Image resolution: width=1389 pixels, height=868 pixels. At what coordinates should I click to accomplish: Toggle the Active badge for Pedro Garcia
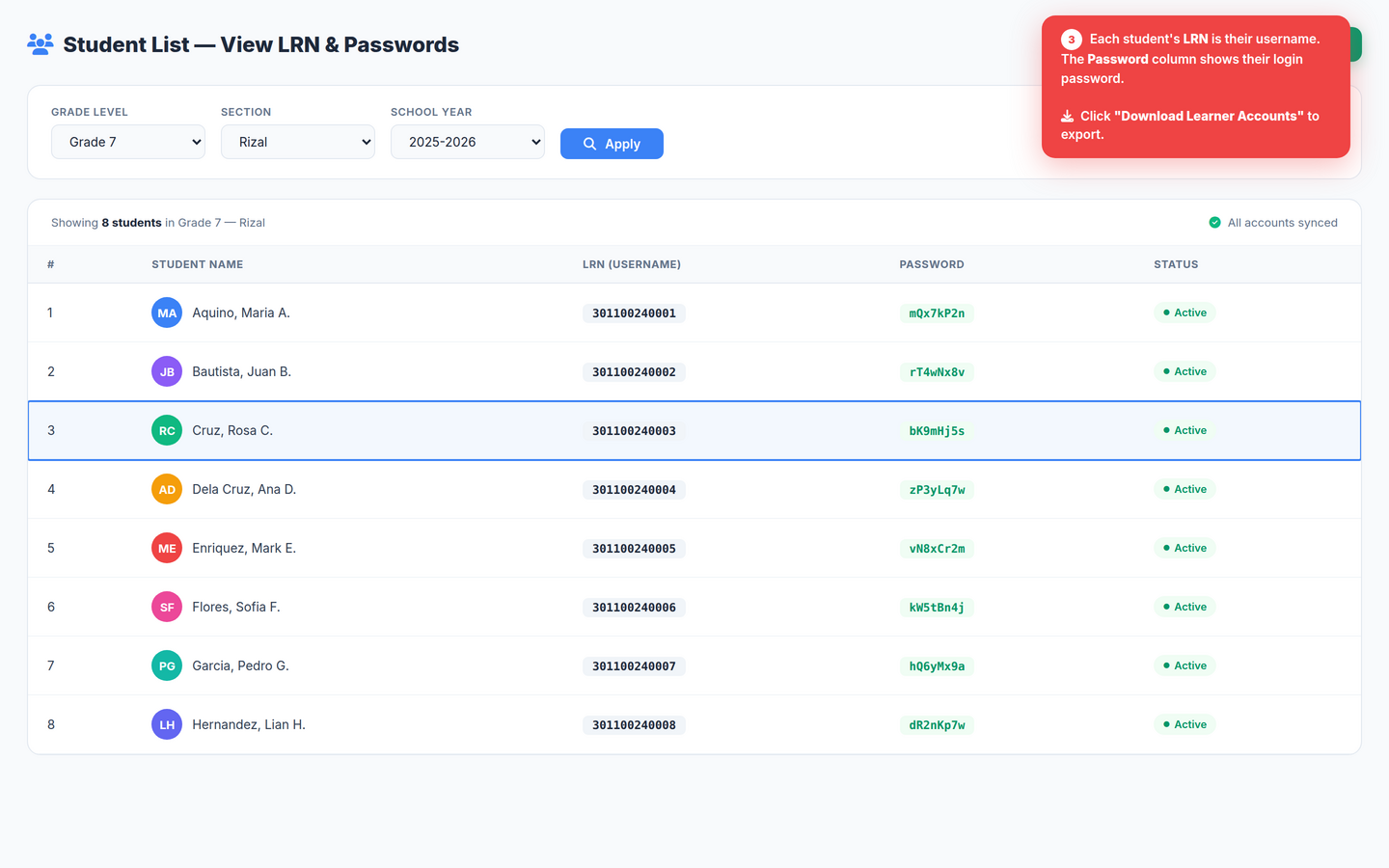point(1185,665)
